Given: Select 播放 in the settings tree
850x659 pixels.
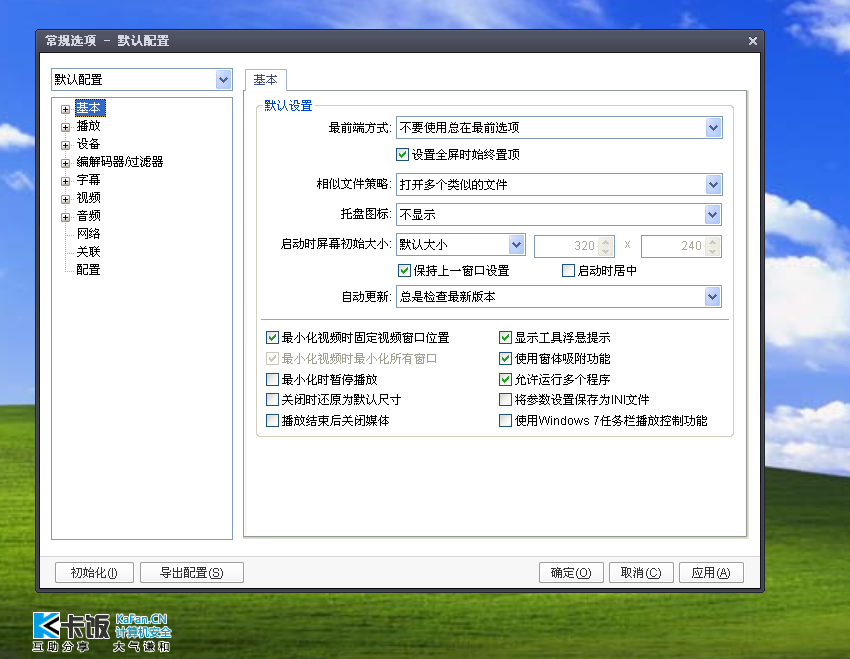Looking at the screenshot, I should coord(88,126).
